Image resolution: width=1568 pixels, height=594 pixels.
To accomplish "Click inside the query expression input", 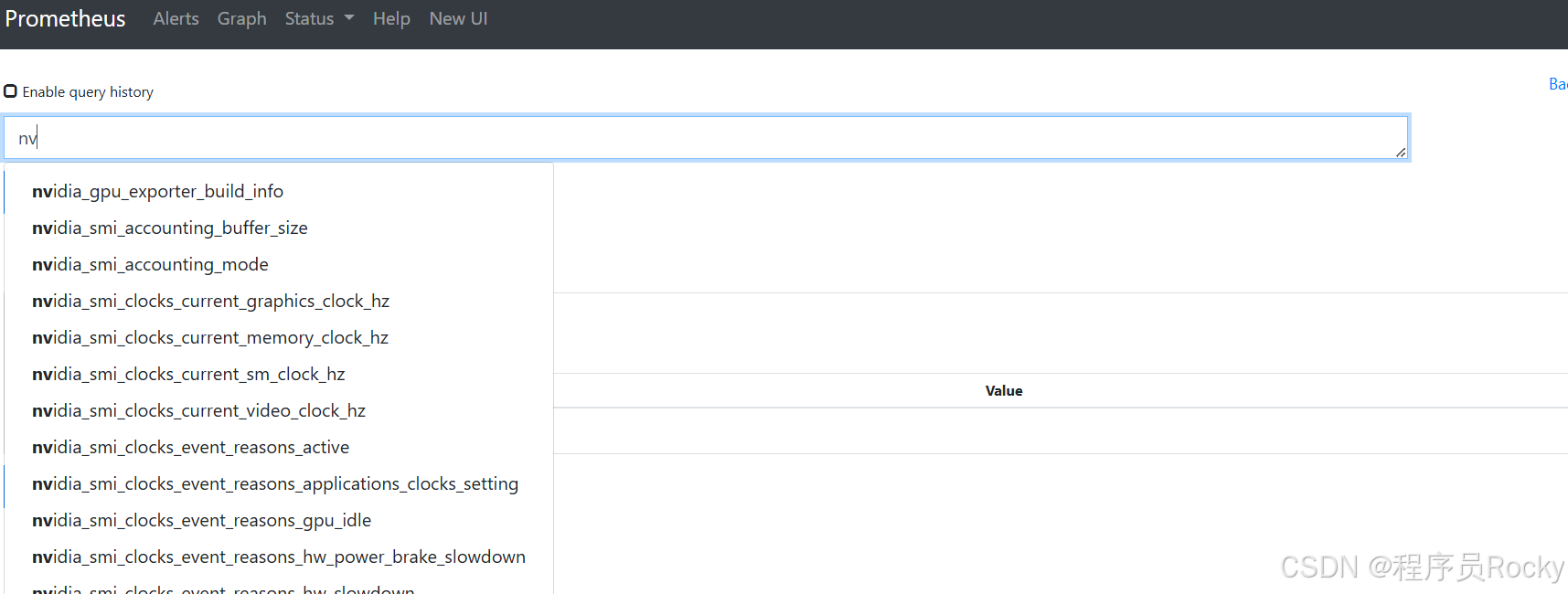I will (704, 138).
